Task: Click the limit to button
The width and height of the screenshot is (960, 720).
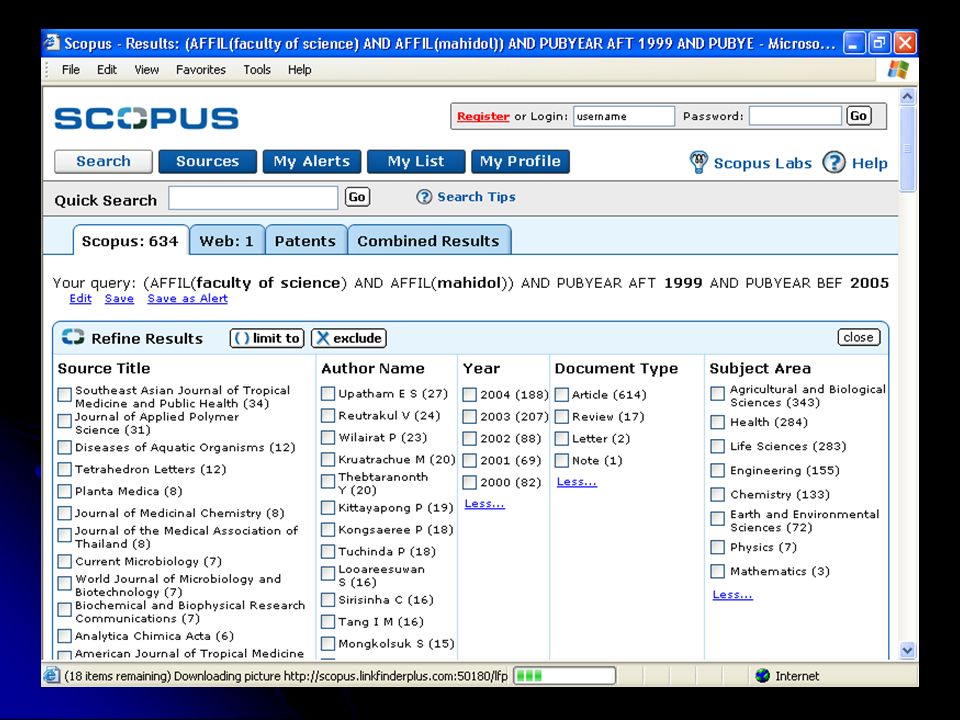Action: pyautogui.click(x=267, y=338)
